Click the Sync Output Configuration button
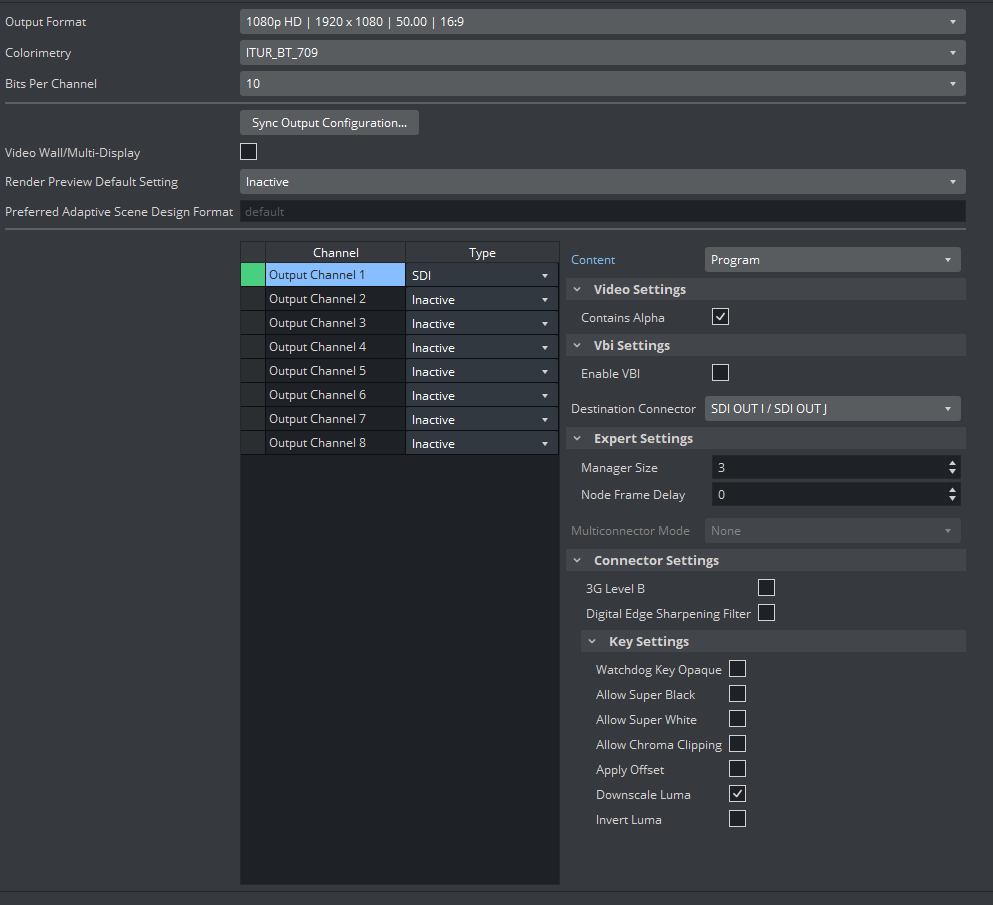The width and height of the screenshot is (993, 905). (x=329, y=123)
